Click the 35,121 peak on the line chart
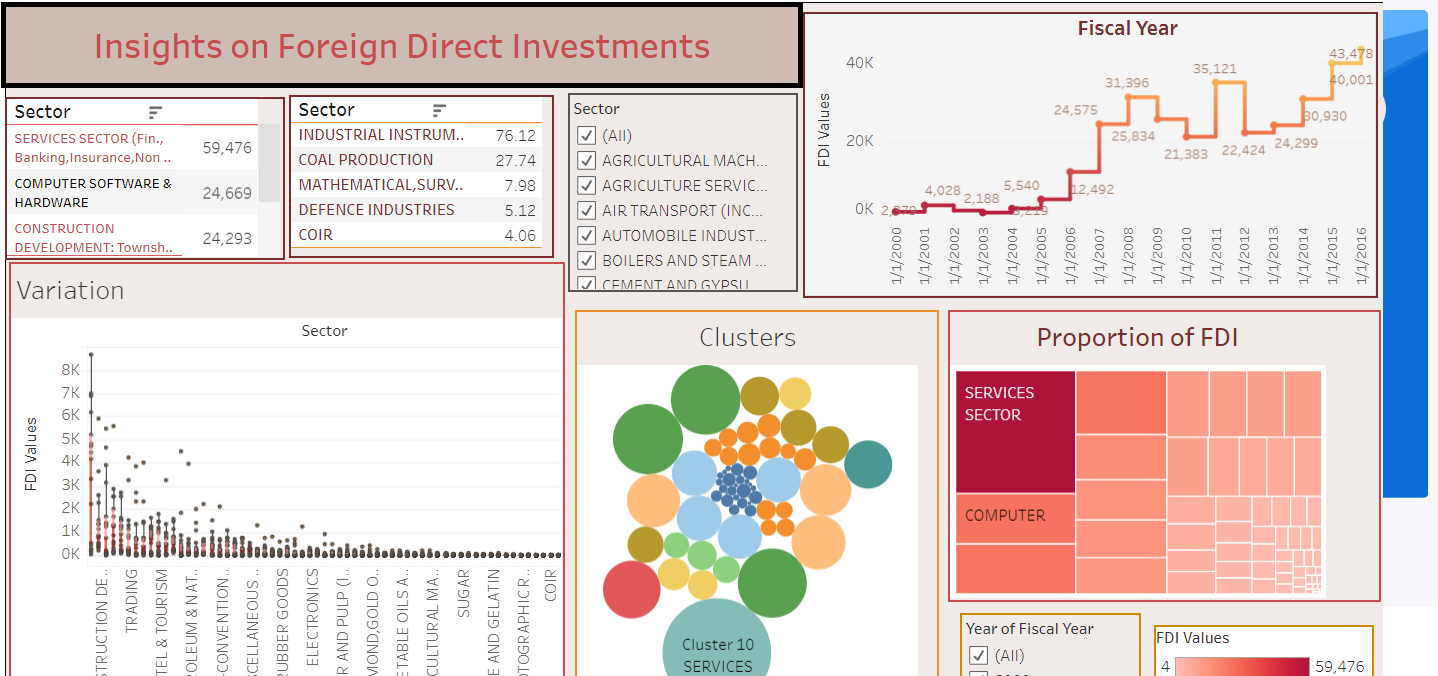Screen dimensions: 1438x676 (1214, 82)
